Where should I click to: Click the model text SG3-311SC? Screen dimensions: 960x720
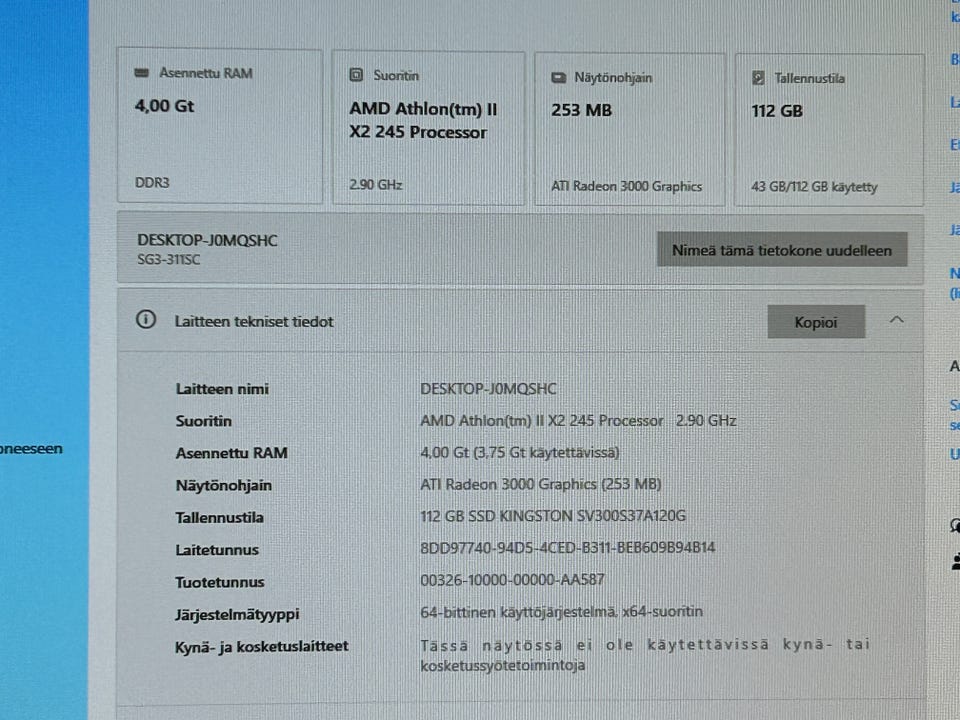pos(168,260)
